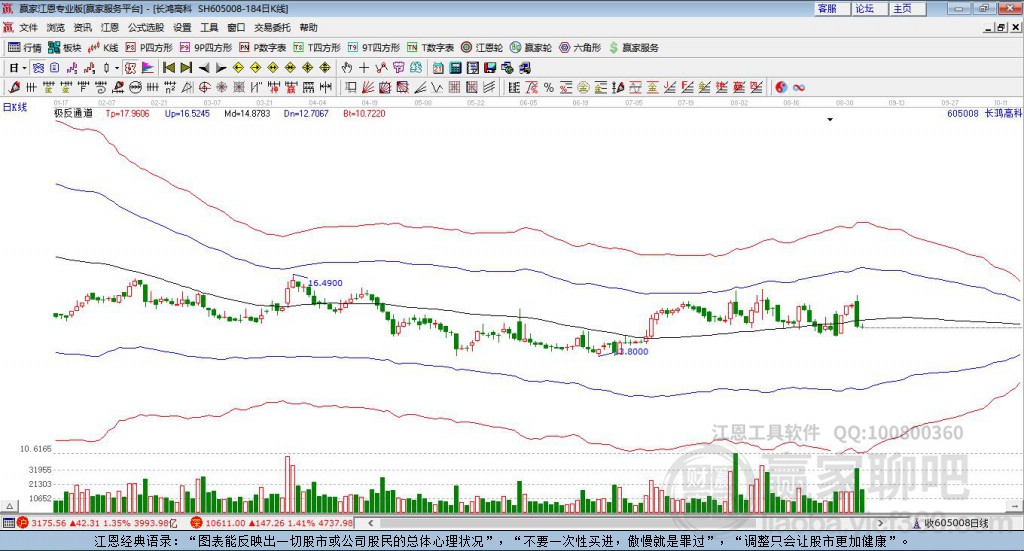This screenshot has height=551, width=1024.
Task: Switch to K线 chart view
Action: coord(103,48)
